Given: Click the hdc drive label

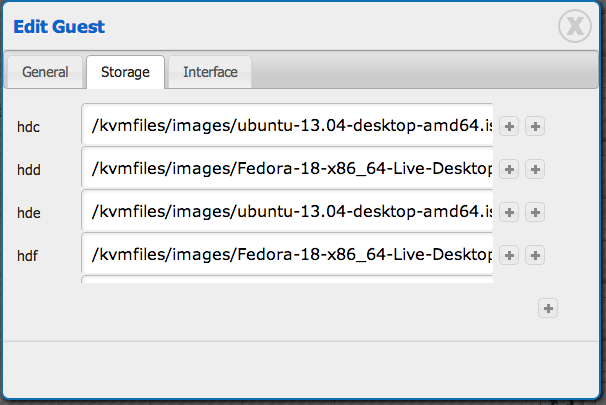Looking at the screenshot, I should point(28,127).
